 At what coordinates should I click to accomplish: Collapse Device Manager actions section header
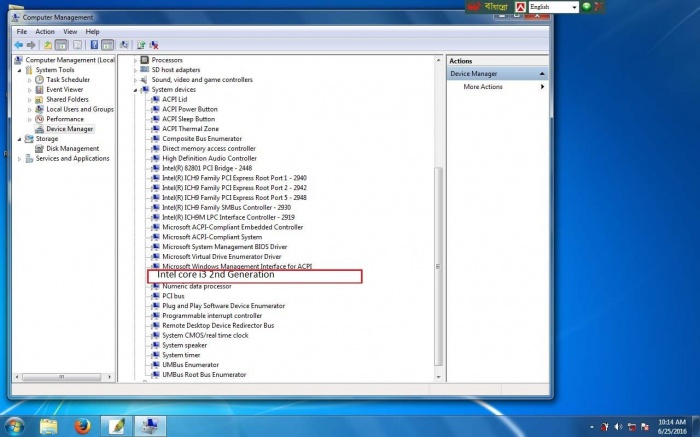coord(542,74)
